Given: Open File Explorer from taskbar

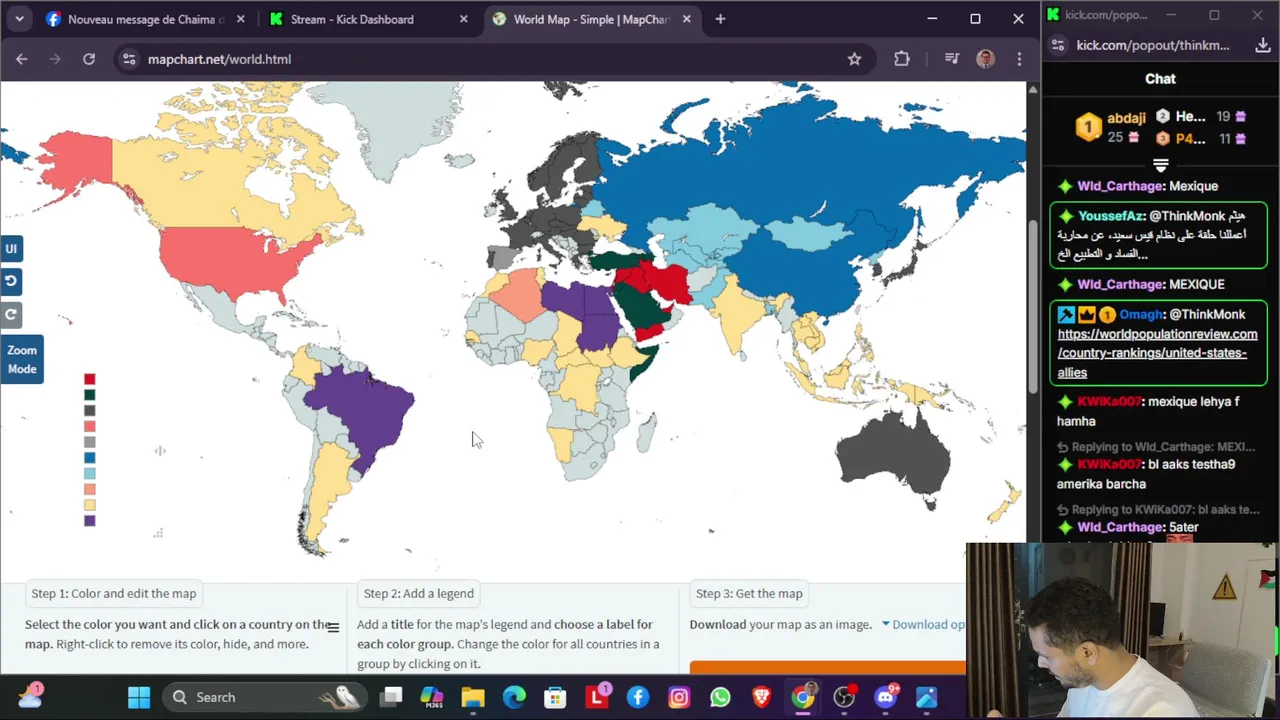Looking at the screenshot, I should pyautogui.click(x=473, y=697).
